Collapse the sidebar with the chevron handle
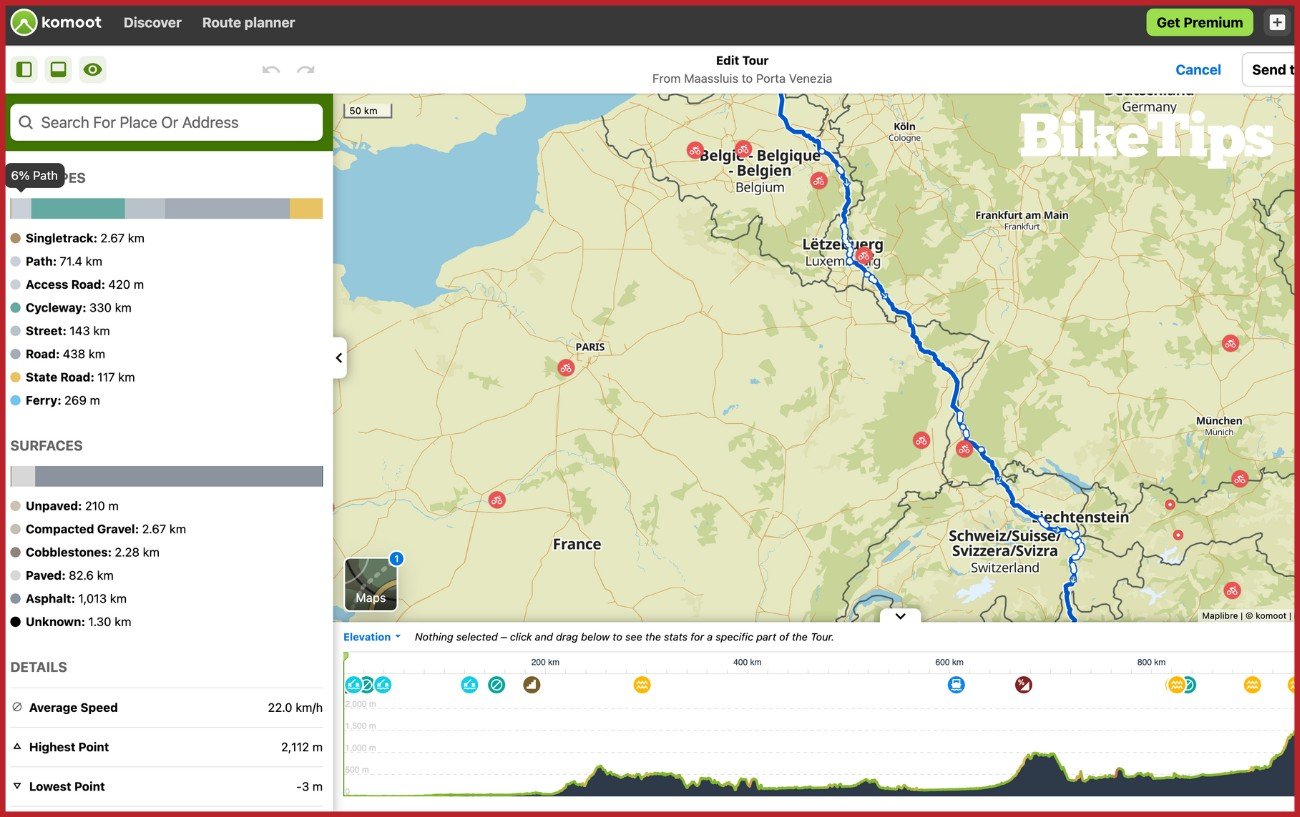Viewport: 1300px width, 817px height. tap(339, 357)
